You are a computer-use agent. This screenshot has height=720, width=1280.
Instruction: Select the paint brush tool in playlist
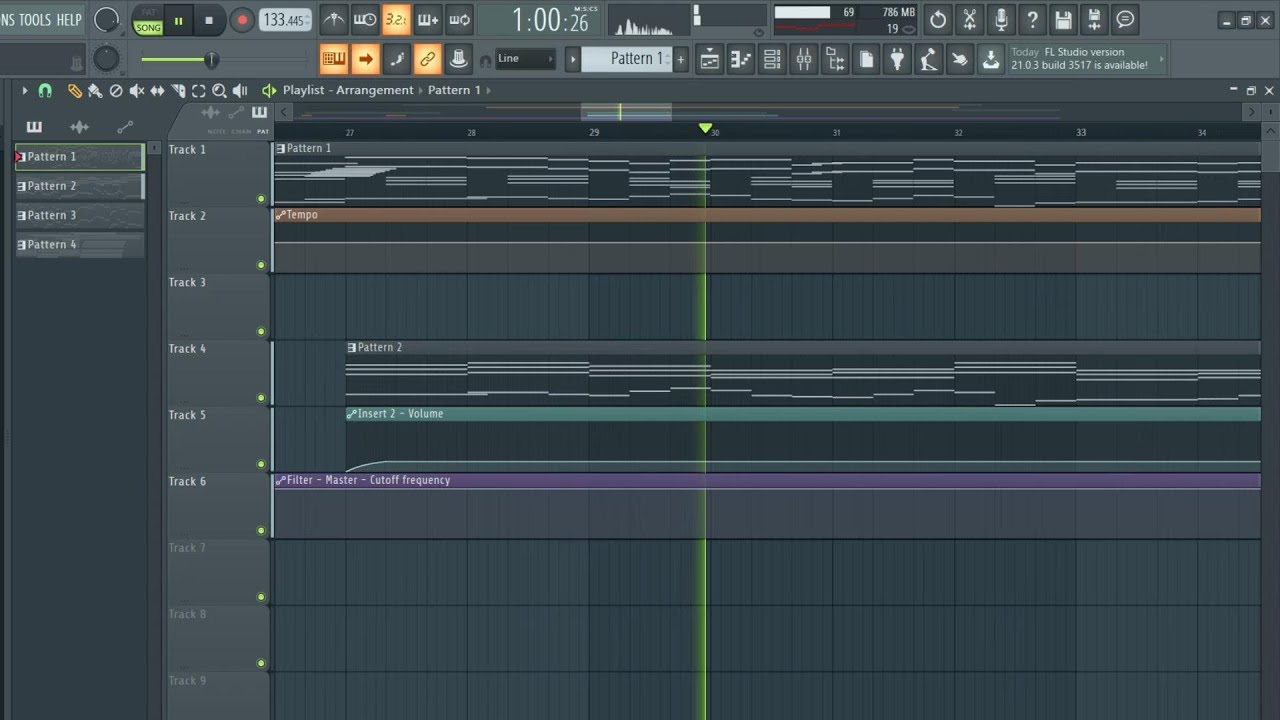coord(95,91)
